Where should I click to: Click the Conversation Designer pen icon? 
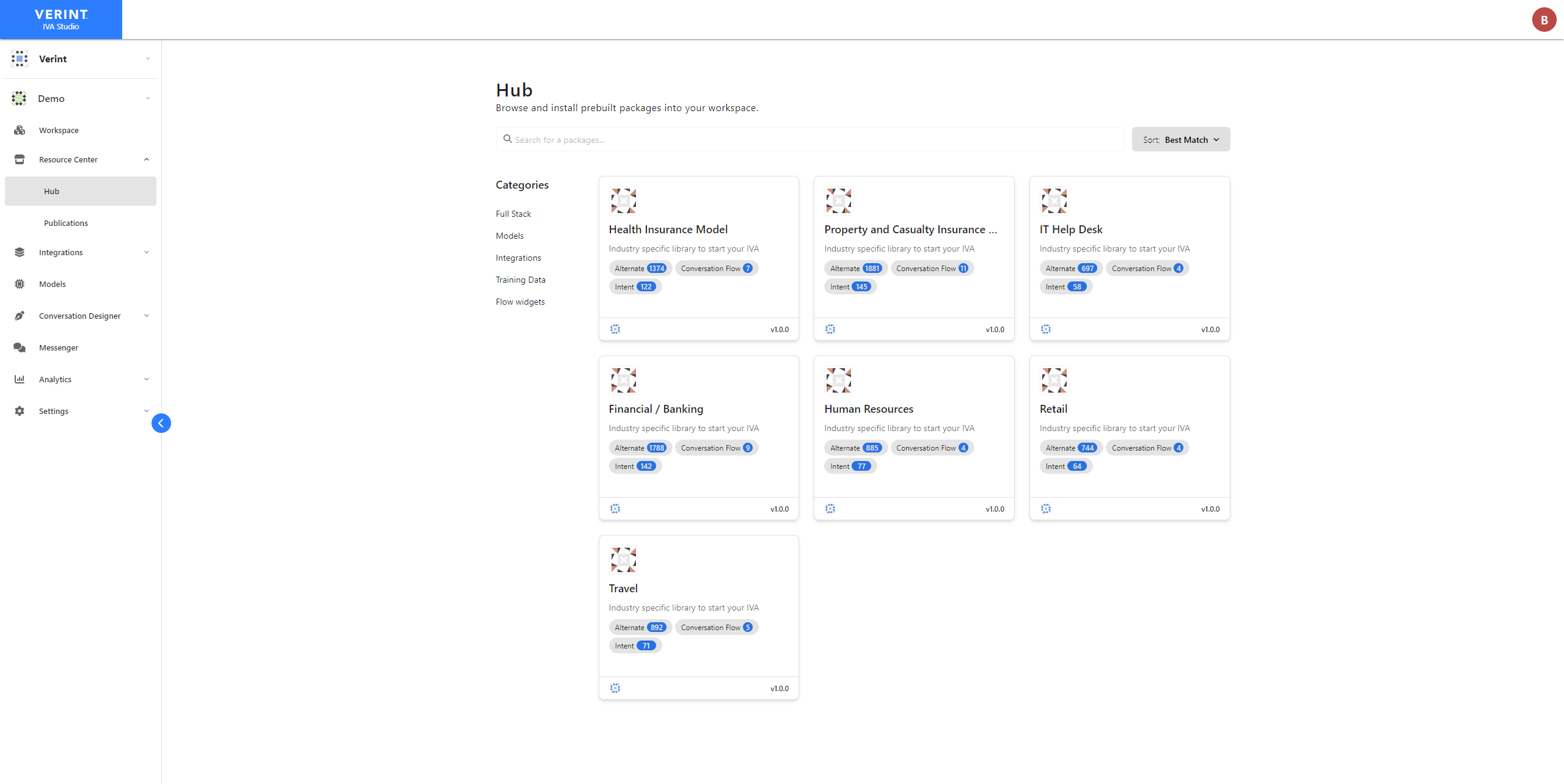pyautogui.click(x=19, y=316)
